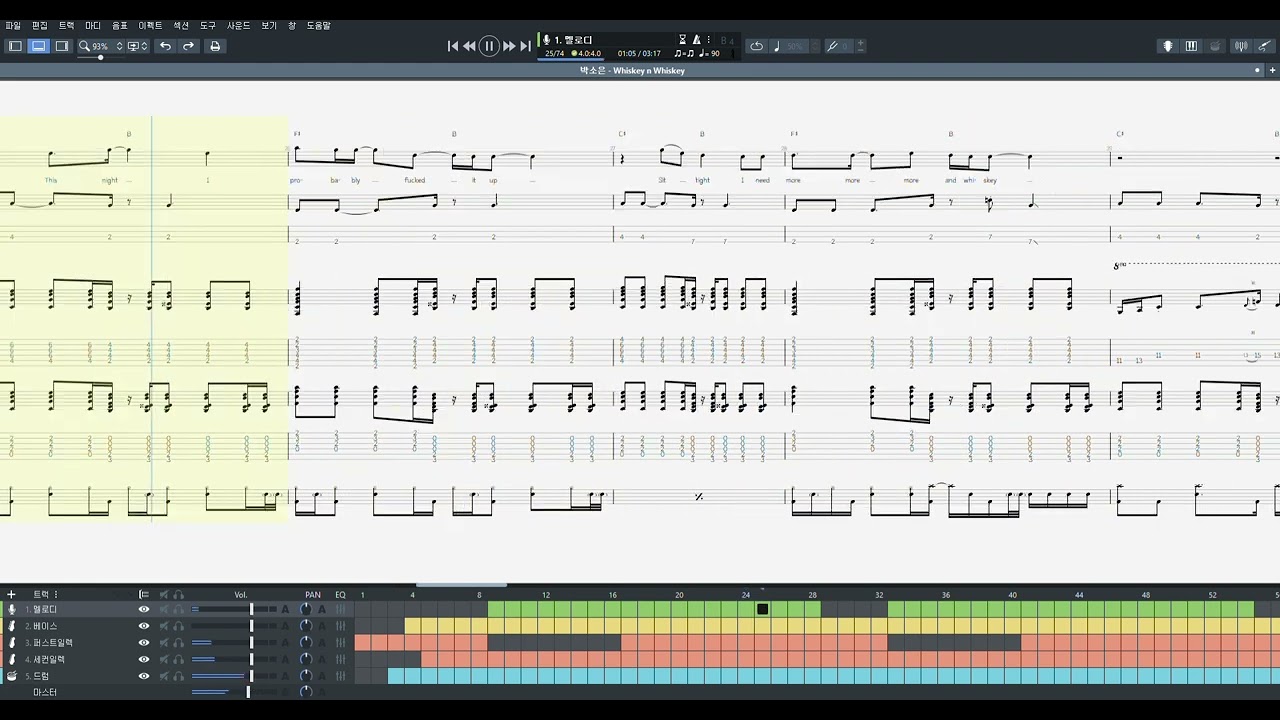Toggle the bottom global view panel
The image size is (1280, 720).
click(x=38, y=46)
